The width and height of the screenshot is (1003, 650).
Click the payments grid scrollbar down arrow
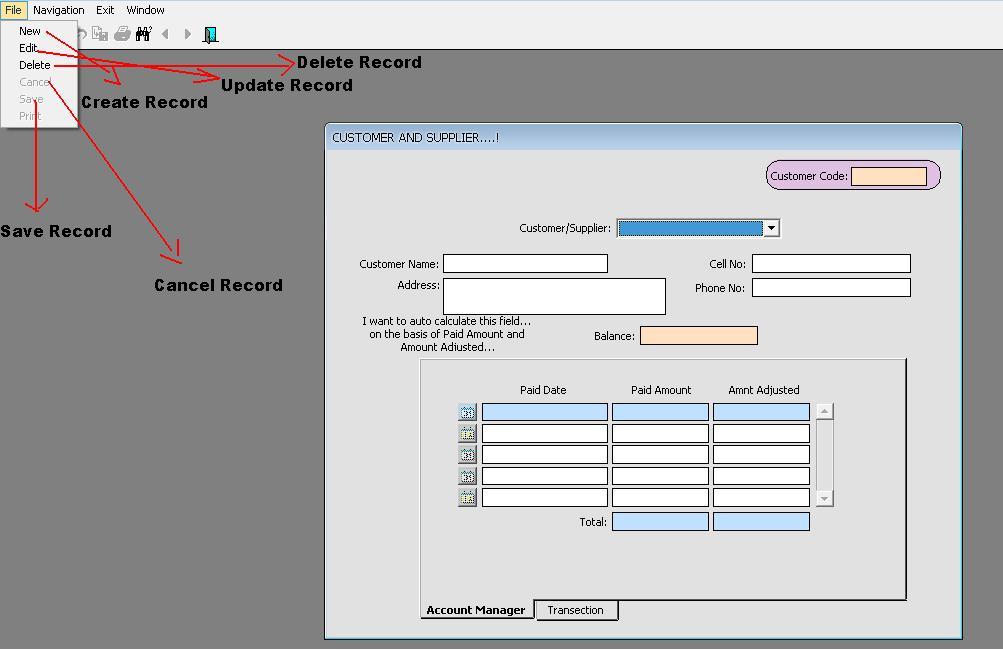(824, 498)
